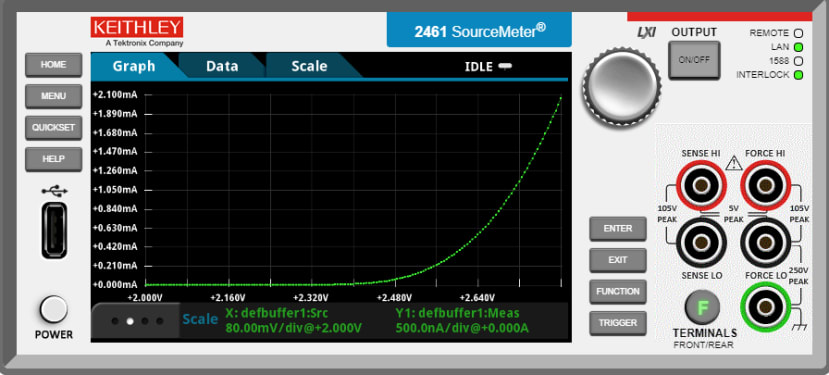
Task: Switch to the Data tab
Action: tap(222, 66)
